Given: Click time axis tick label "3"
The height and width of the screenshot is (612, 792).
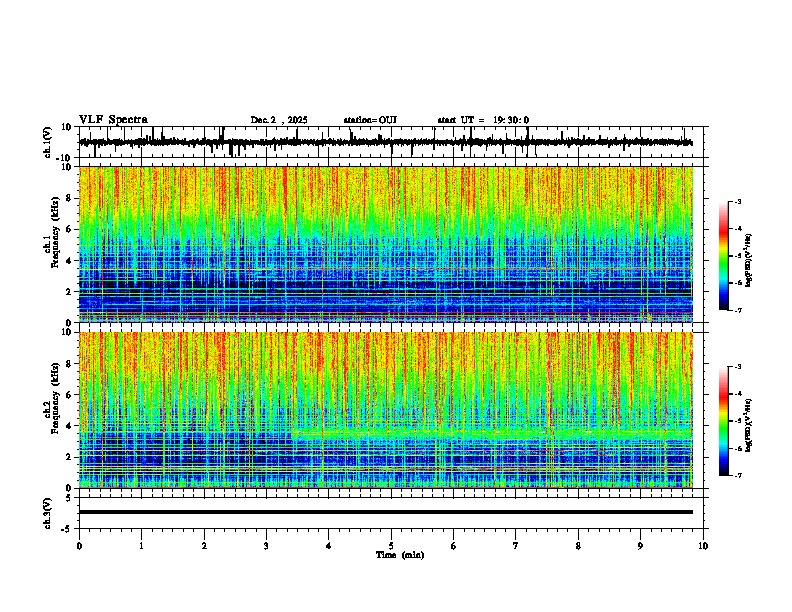Looking at the screenshot, I should click(x=266, y=546).
